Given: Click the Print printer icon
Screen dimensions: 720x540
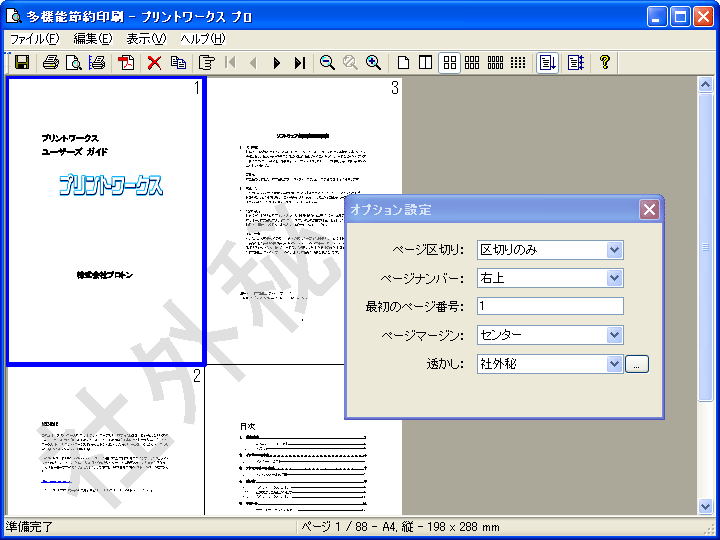Looking at the screenshot, I should [x=51, y=62].
